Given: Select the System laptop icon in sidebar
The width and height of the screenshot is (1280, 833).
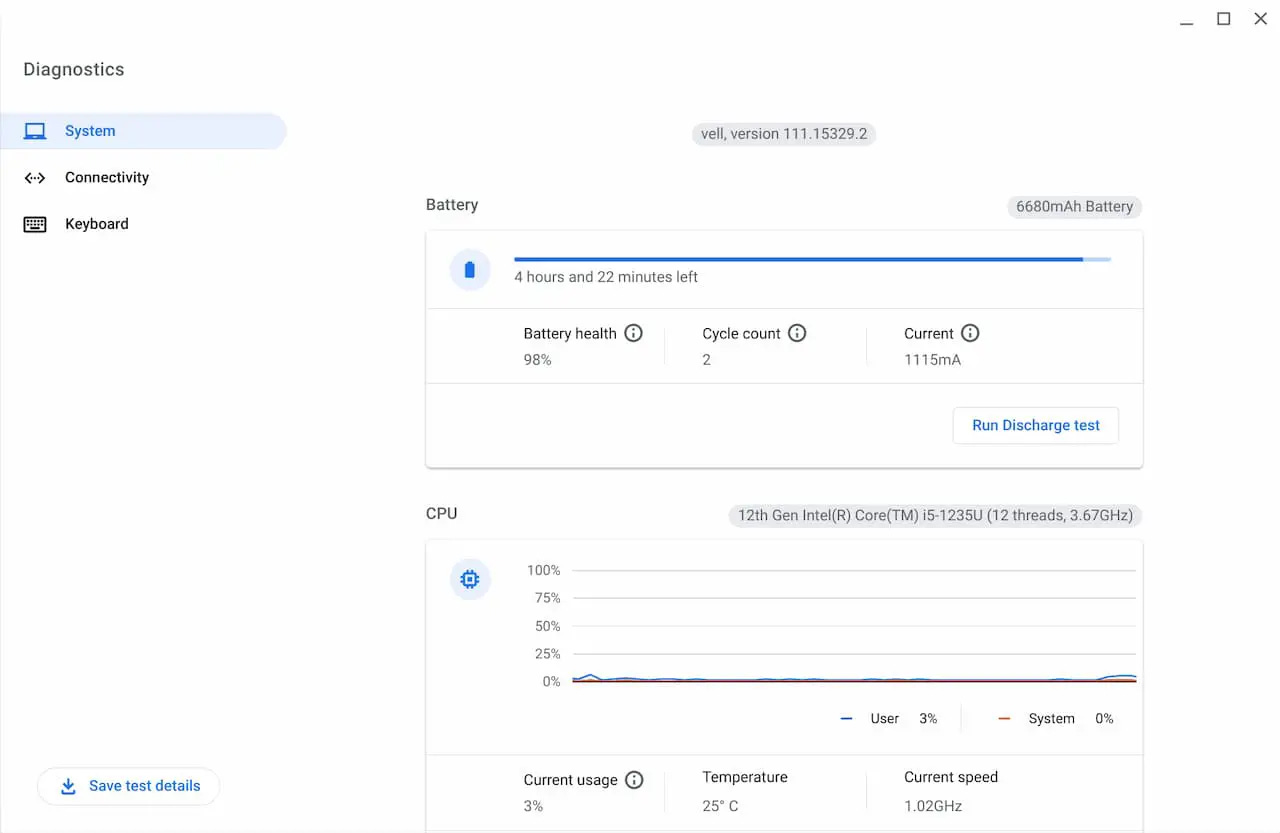Looking at the screenshot, I should pyautogui.click(x=35, y=131).
